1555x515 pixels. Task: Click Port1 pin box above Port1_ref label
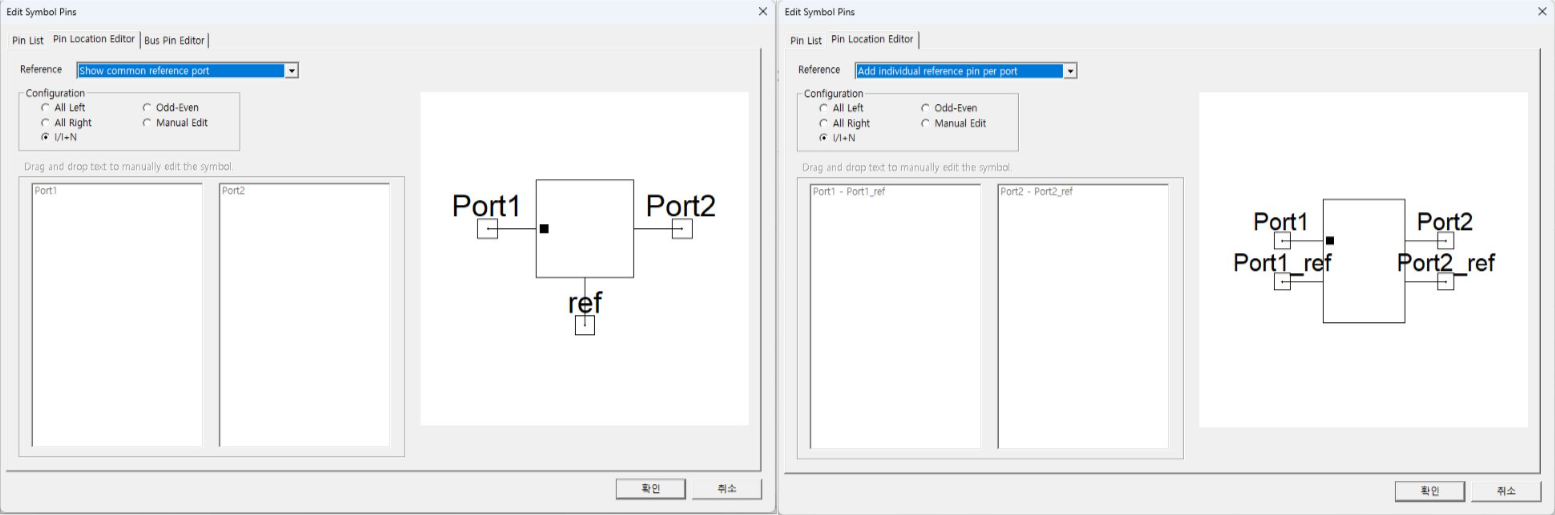coord(1283,240)
